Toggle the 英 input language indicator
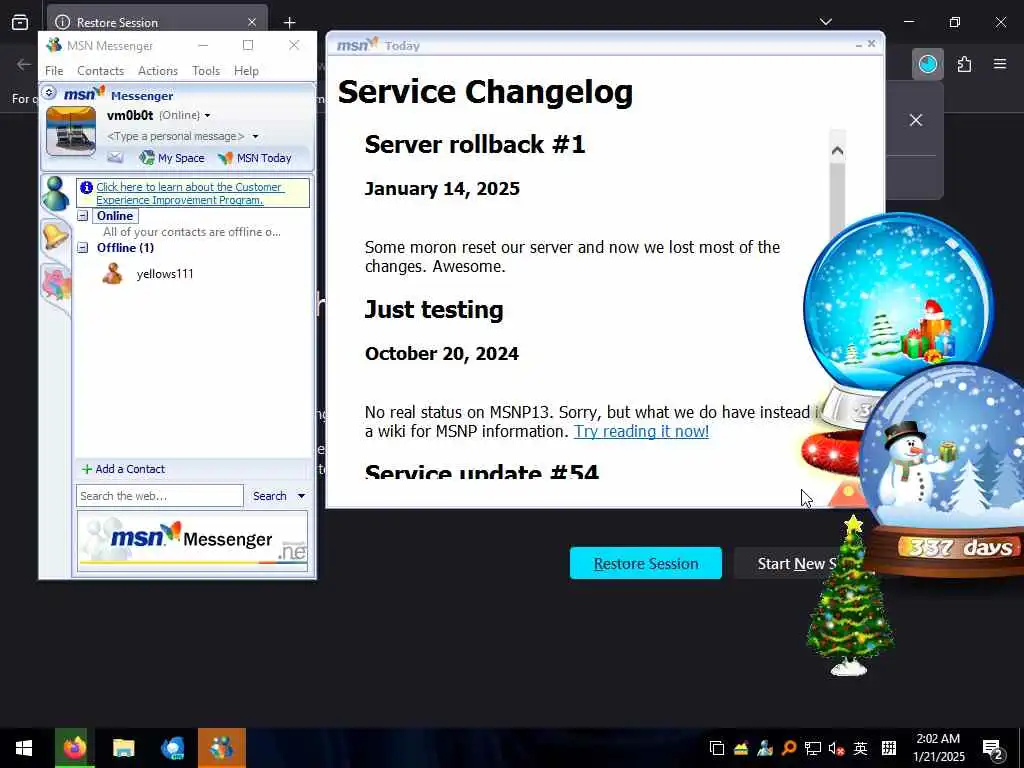The height and width of the screenshot is (768, 1024). (860, 748)
